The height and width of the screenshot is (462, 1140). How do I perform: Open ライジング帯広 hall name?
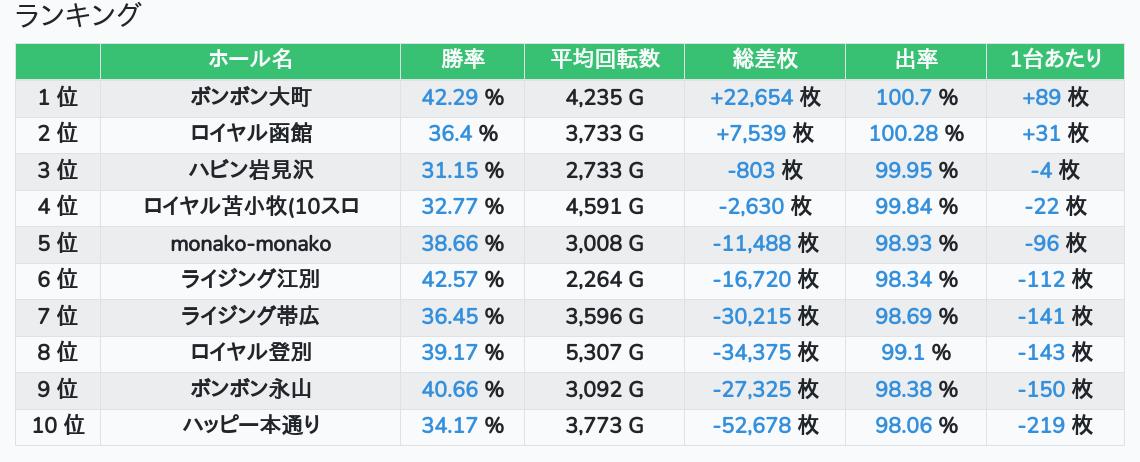pos(250,316)
